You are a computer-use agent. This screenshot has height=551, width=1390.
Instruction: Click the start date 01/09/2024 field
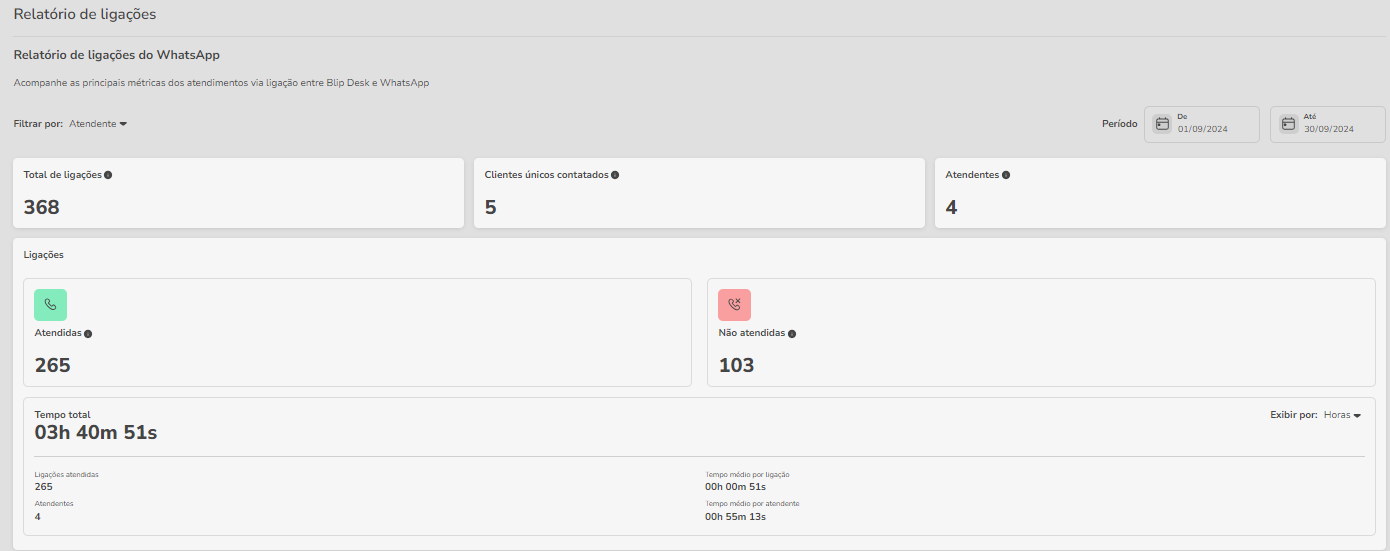pos(1202,129)
